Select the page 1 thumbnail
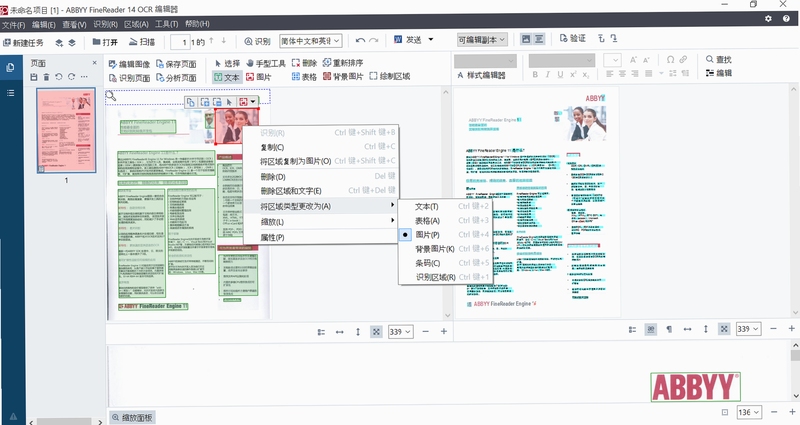800x425 pixels. click(66, 131)
